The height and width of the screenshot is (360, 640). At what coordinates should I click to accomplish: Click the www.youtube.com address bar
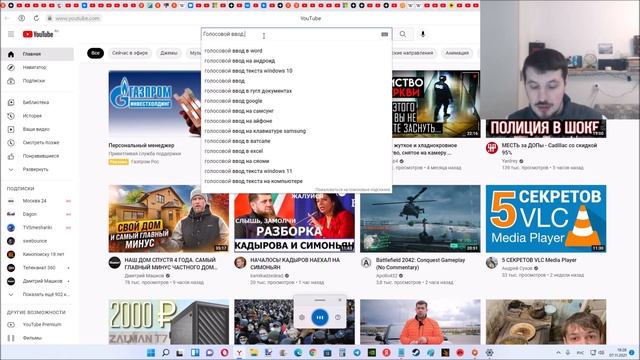click(x=78, y=18)
